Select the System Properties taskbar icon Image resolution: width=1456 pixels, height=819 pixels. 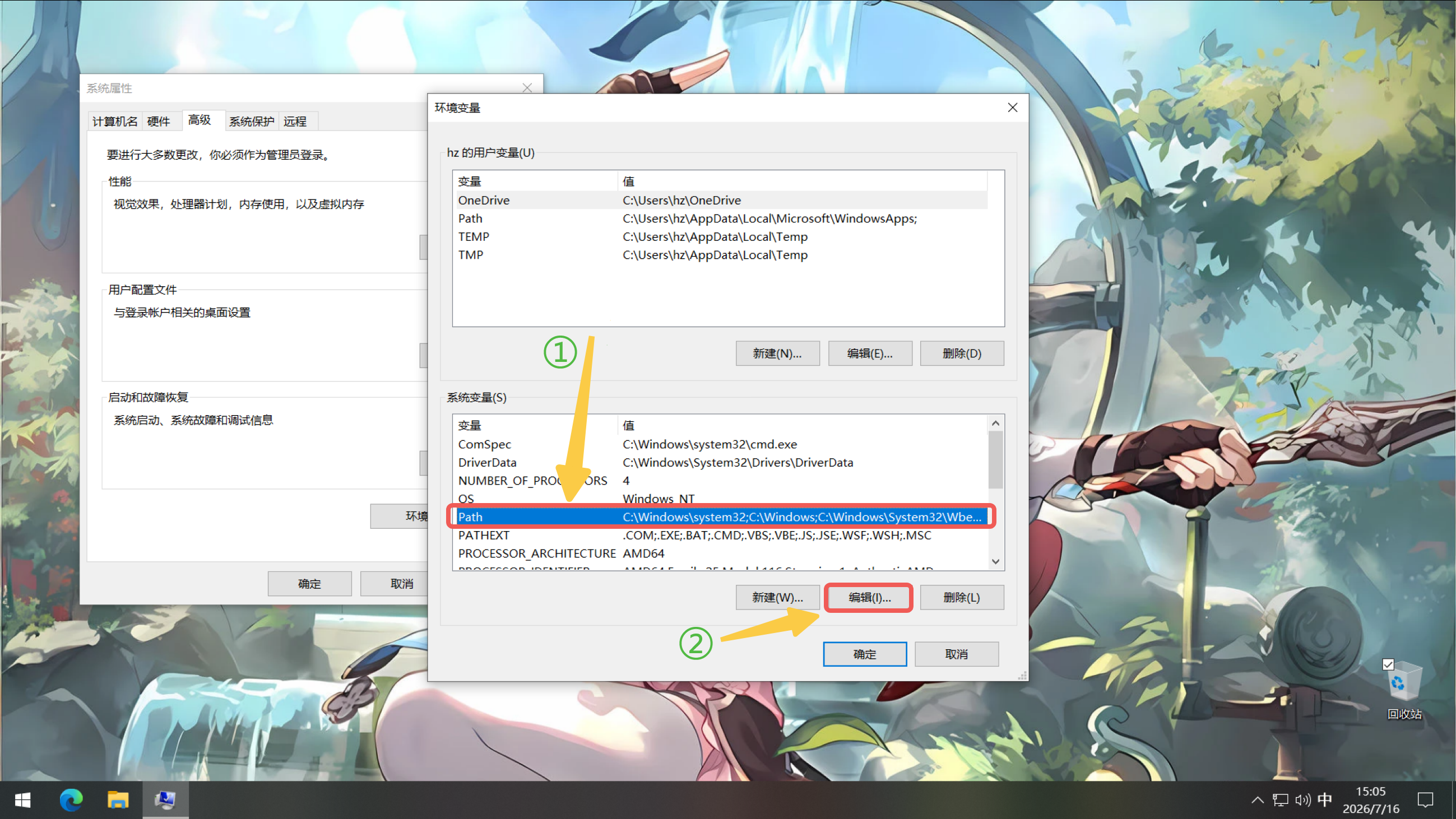pyautogui.click(x=165, y=800)
